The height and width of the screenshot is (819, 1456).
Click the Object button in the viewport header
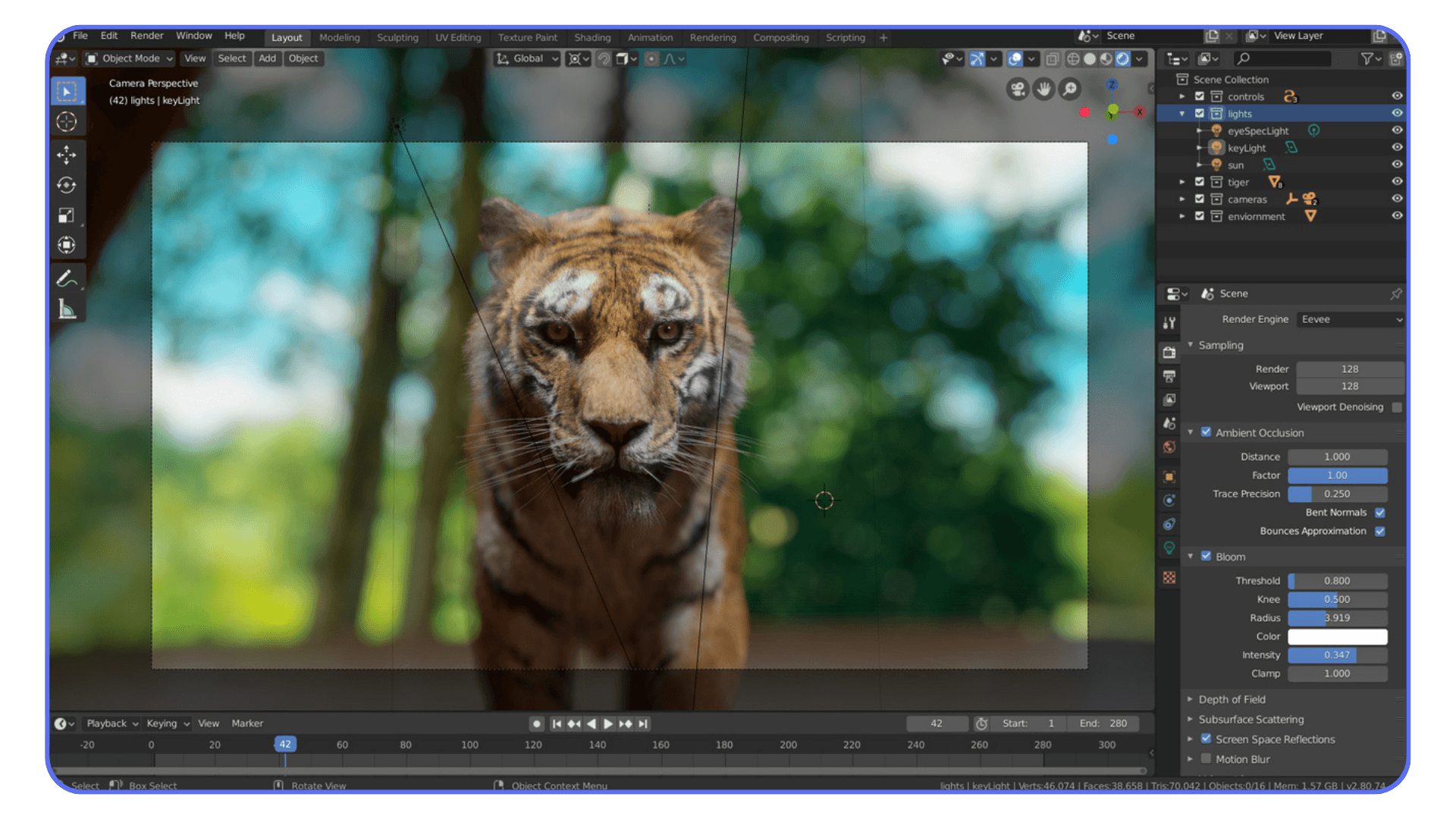click(x=303, y=58)
